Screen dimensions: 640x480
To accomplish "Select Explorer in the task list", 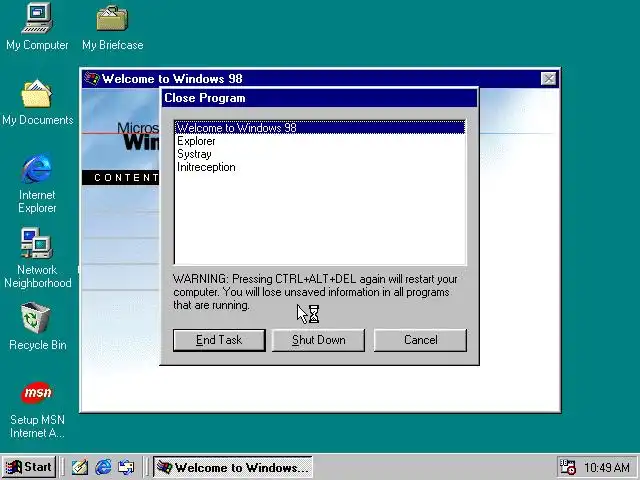I will (x=320, y=141).
